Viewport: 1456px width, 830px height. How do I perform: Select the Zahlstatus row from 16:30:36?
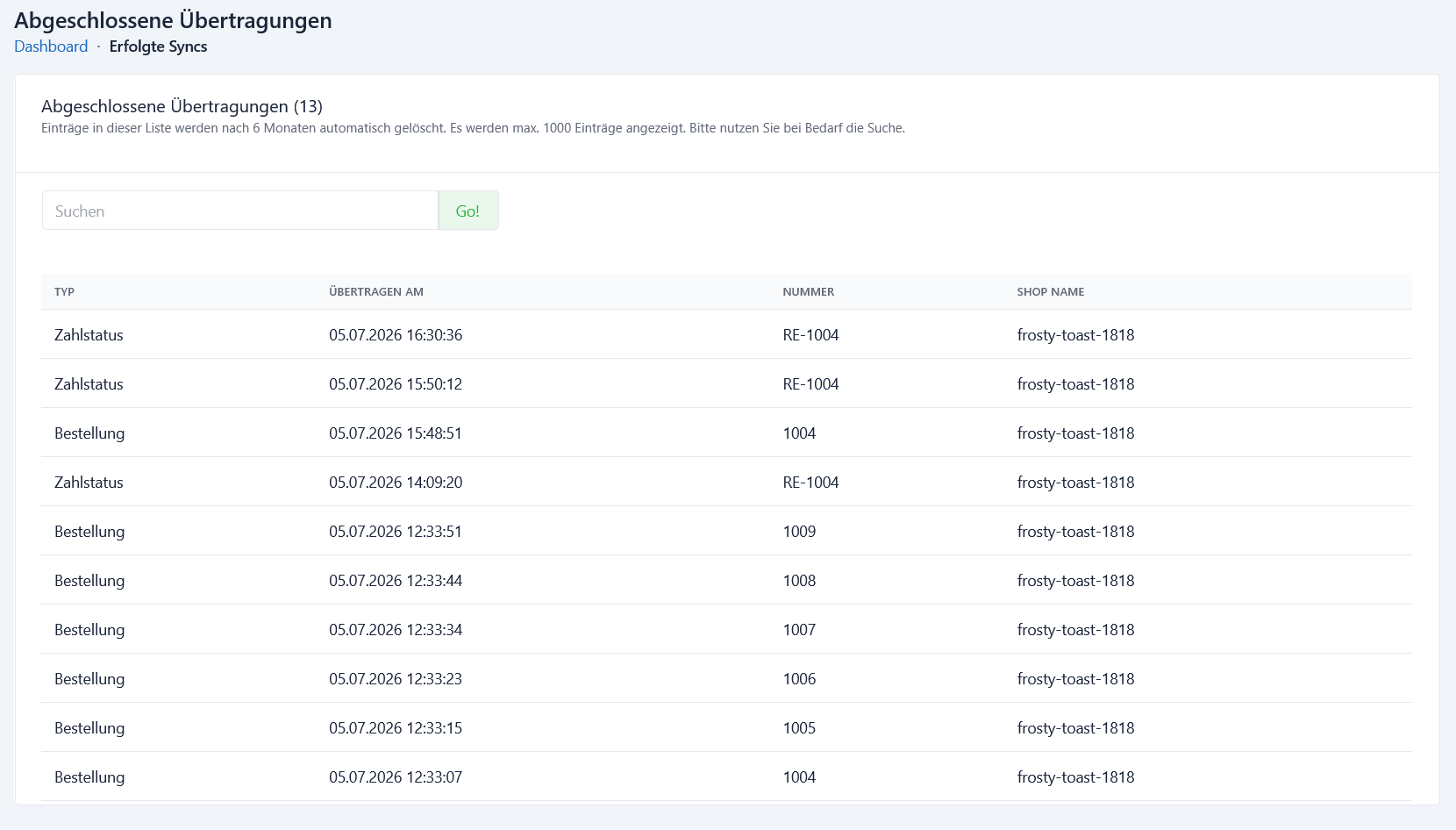tap(726, 334)
